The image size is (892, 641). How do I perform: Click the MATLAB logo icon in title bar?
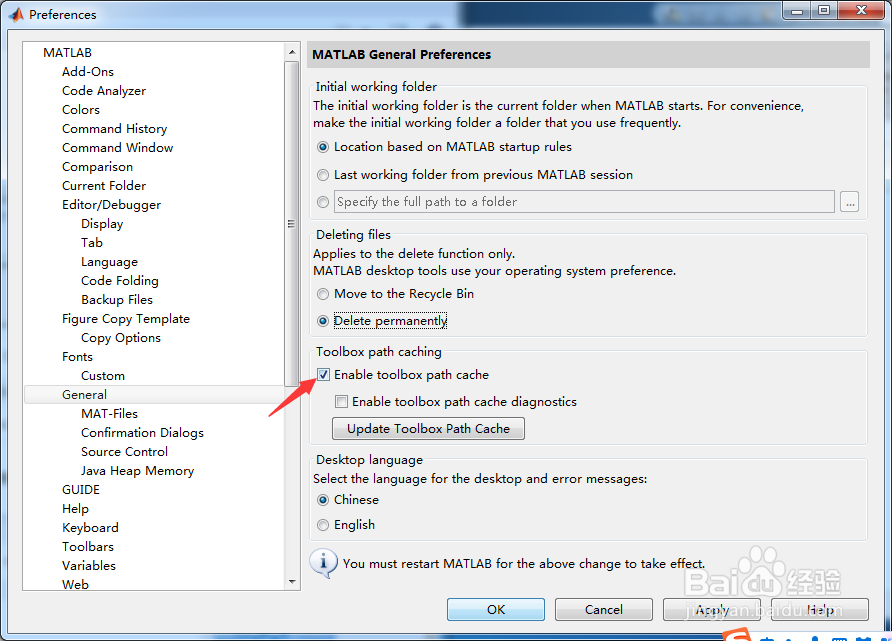click(16, 14)
